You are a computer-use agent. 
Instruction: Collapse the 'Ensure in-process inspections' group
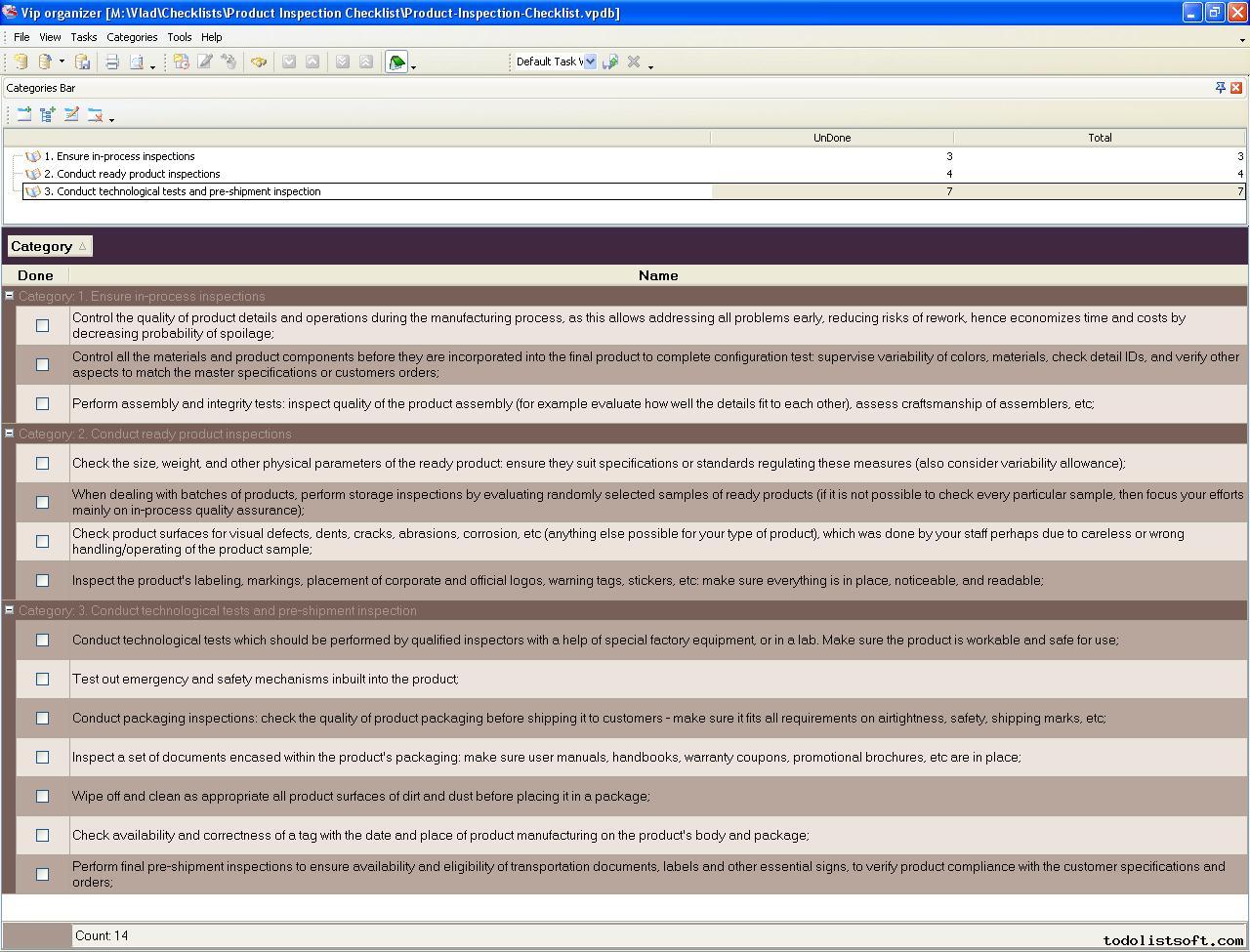pyautogui.click(x=10, y=296)
